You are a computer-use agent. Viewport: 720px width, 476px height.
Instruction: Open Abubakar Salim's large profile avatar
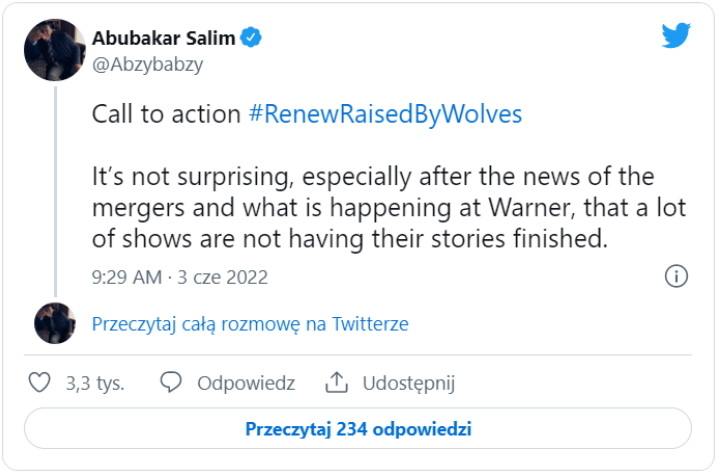[x=54, y=50]
